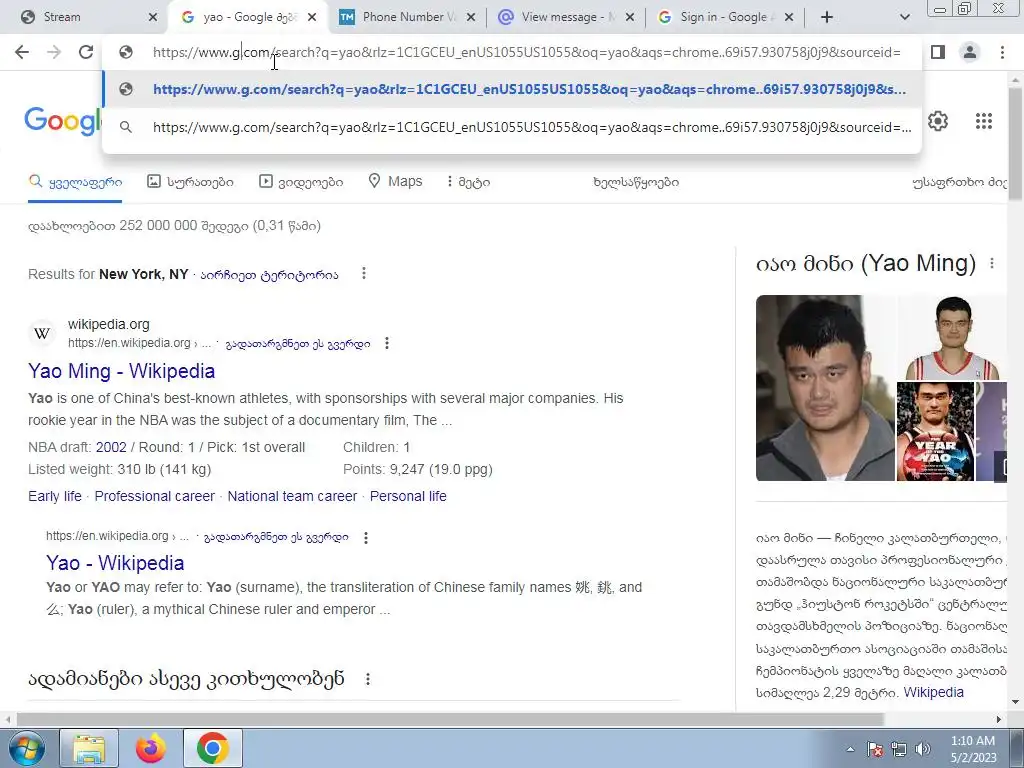Image resolution: width=1024 pixels, height=768 pixels.
Task: Open Yao Ming red jersey photo
Action: tap(952, 338)
